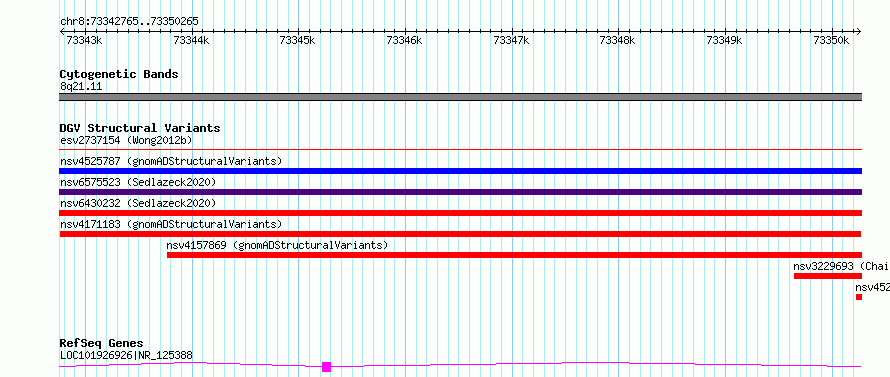Image resolution: width=890 pixels, height=377 pixels.
Task: Click the short nsv3229693 red bar
Action: (x=828, y=276)
